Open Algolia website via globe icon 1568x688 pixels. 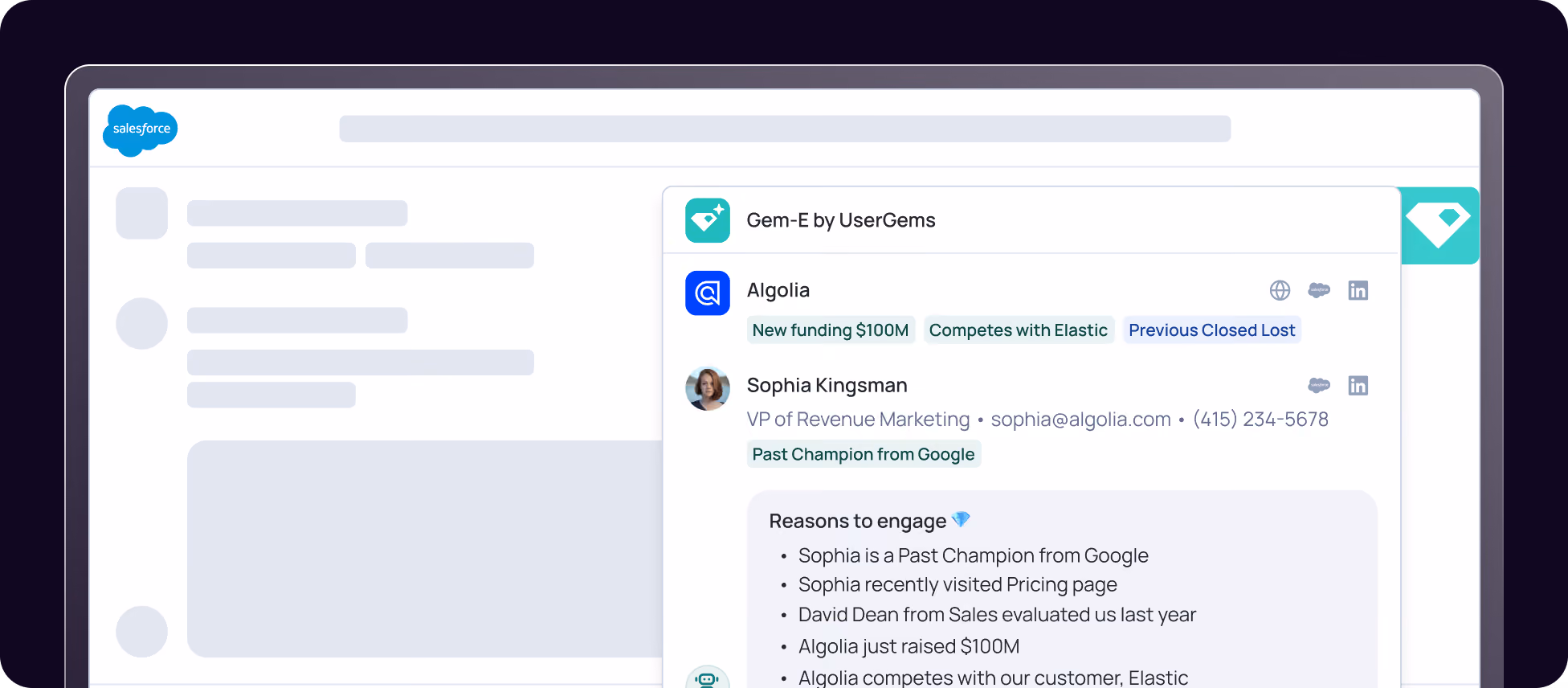click(1280, 290)
